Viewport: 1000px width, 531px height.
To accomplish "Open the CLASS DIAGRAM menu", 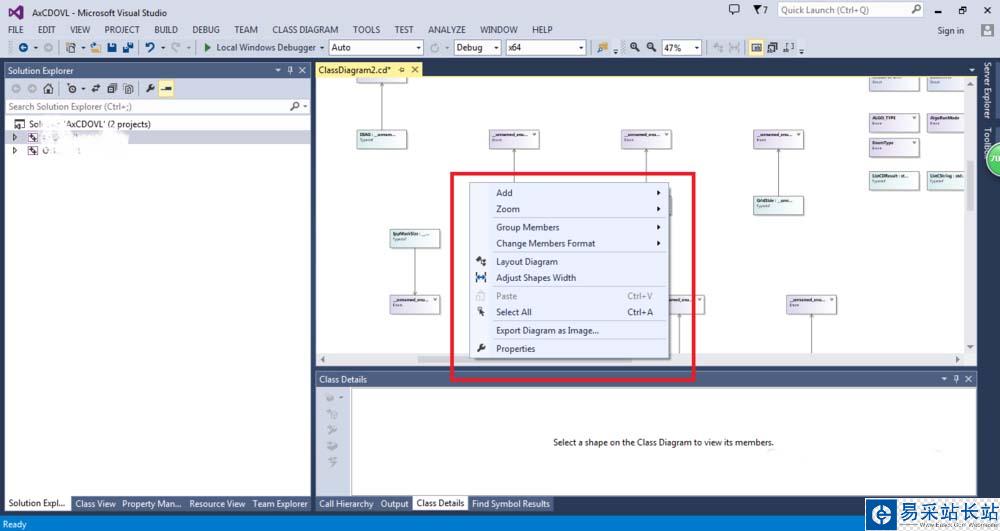I will tap(305, 30).
